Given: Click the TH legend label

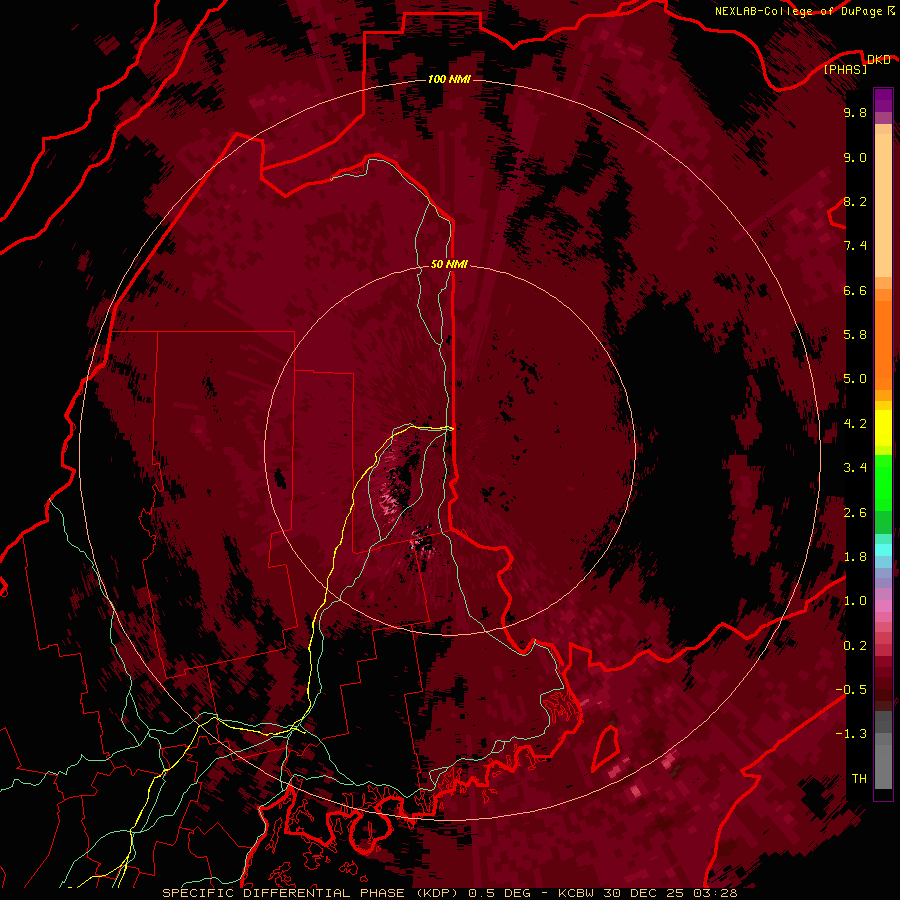Looking at the screenshot, I should [859, 779].
